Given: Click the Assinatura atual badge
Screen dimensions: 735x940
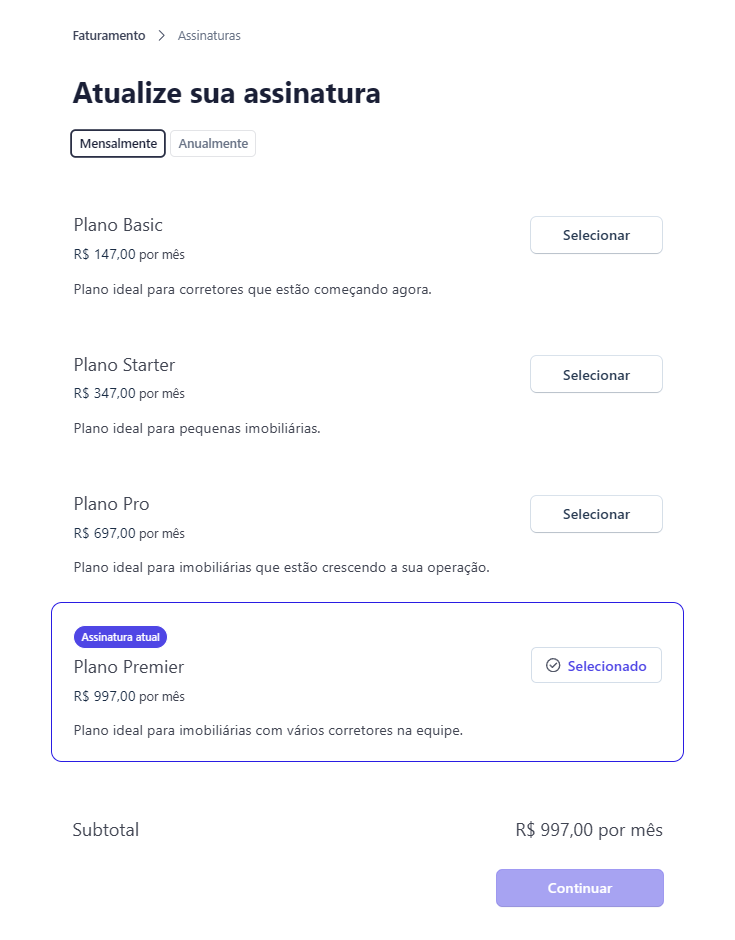Looking at the screenshot, I should point(120,637).
